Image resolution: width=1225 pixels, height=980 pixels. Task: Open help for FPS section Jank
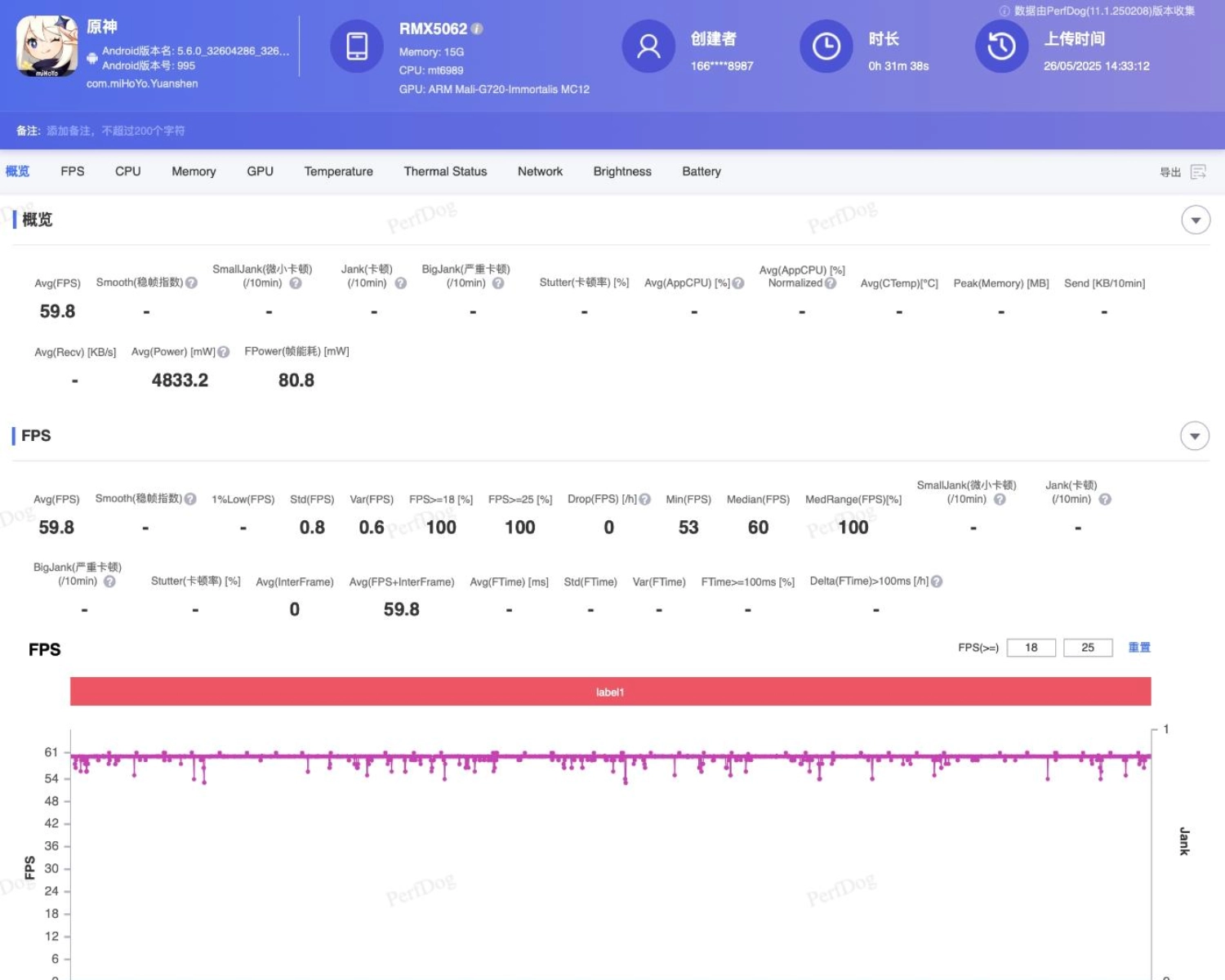pos(1105,499)
